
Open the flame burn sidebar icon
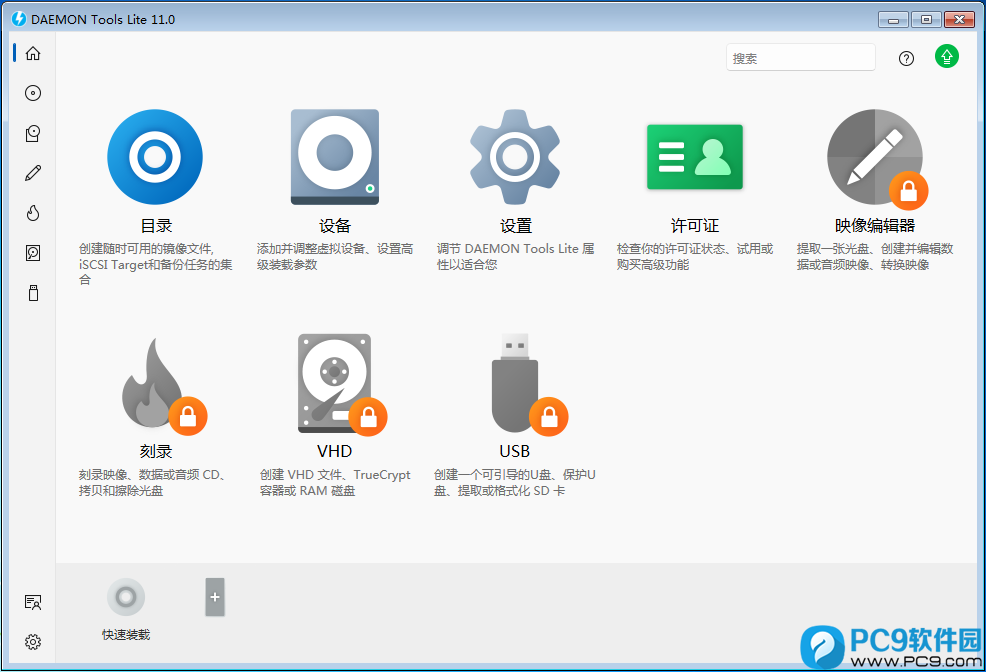coord(33,213)
